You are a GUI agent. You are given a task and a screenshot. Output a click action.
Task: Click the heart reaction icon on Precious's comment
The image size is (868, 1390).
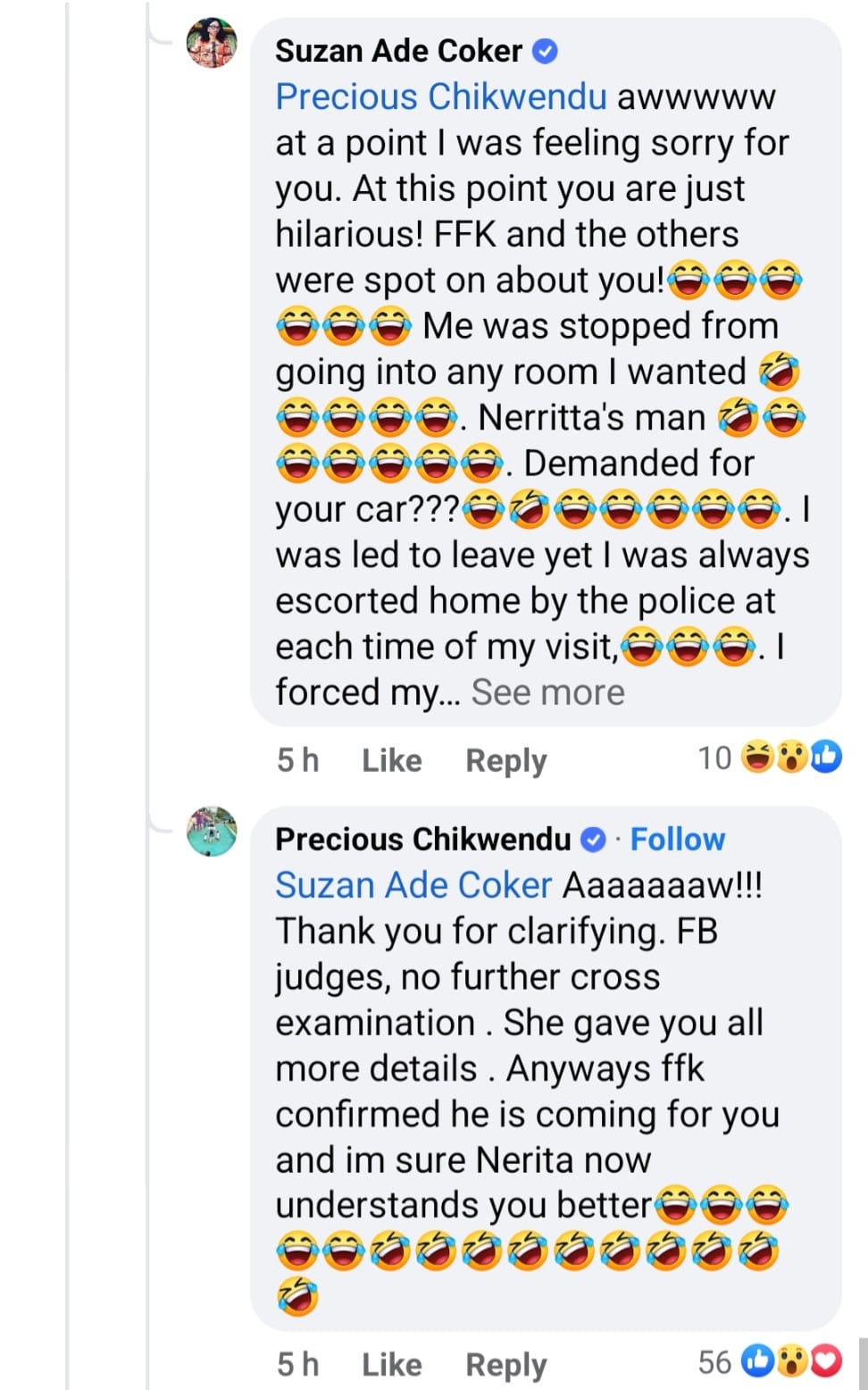826,1361
